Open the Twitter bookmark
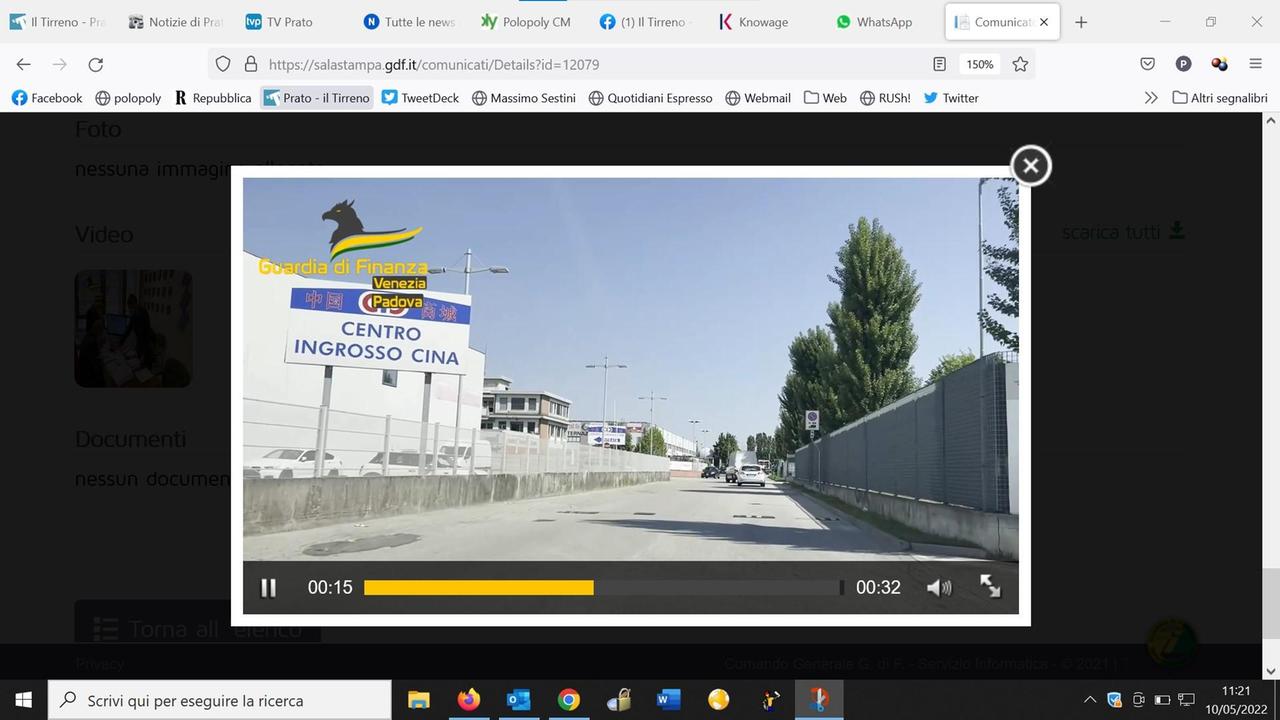Image resolution: width=1280 pixels, height=720 pixels. pyautogui.click(x=951, y=98)
